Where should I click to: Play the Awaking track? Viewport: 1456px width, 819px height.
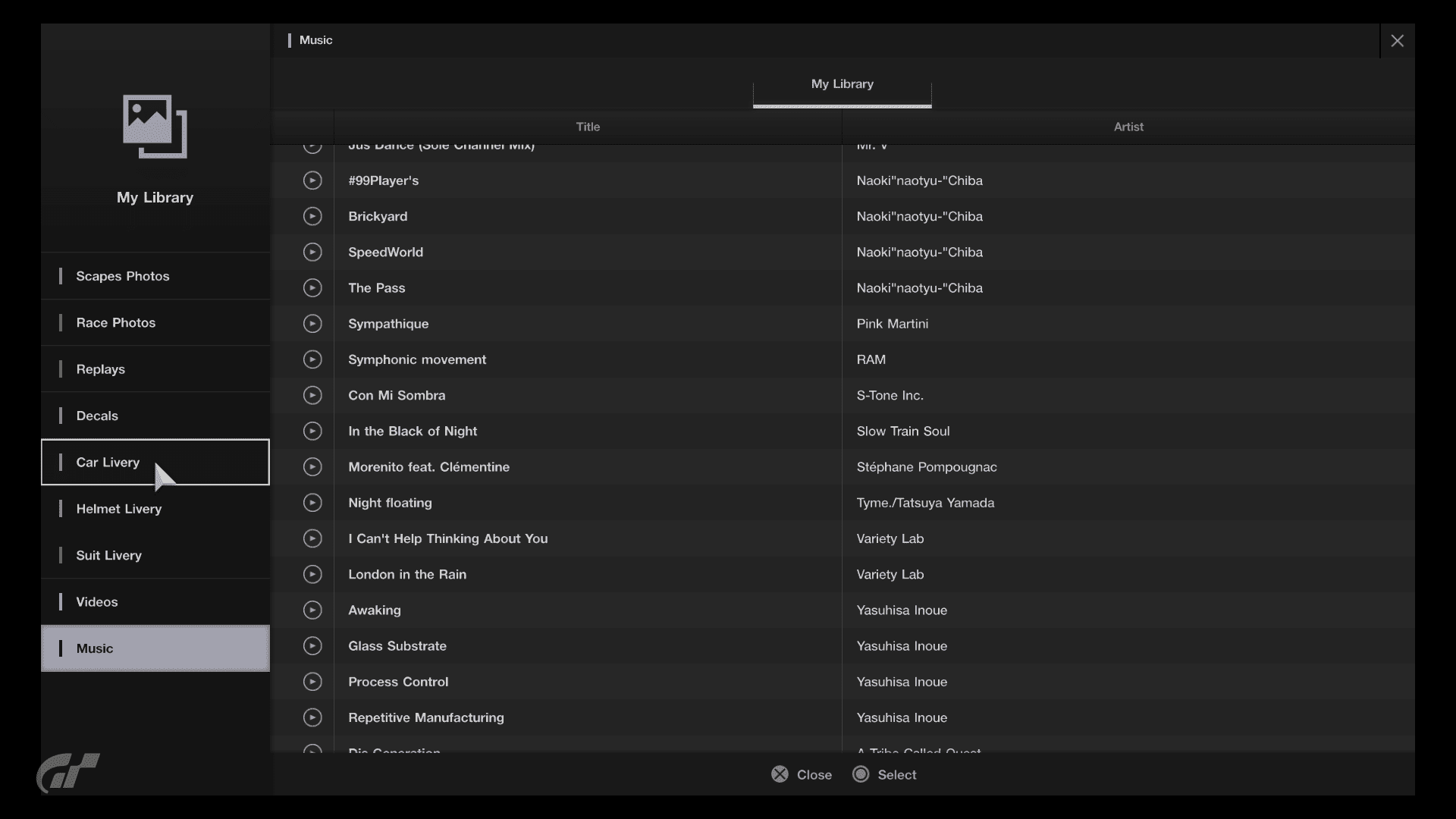click(312, 610)
